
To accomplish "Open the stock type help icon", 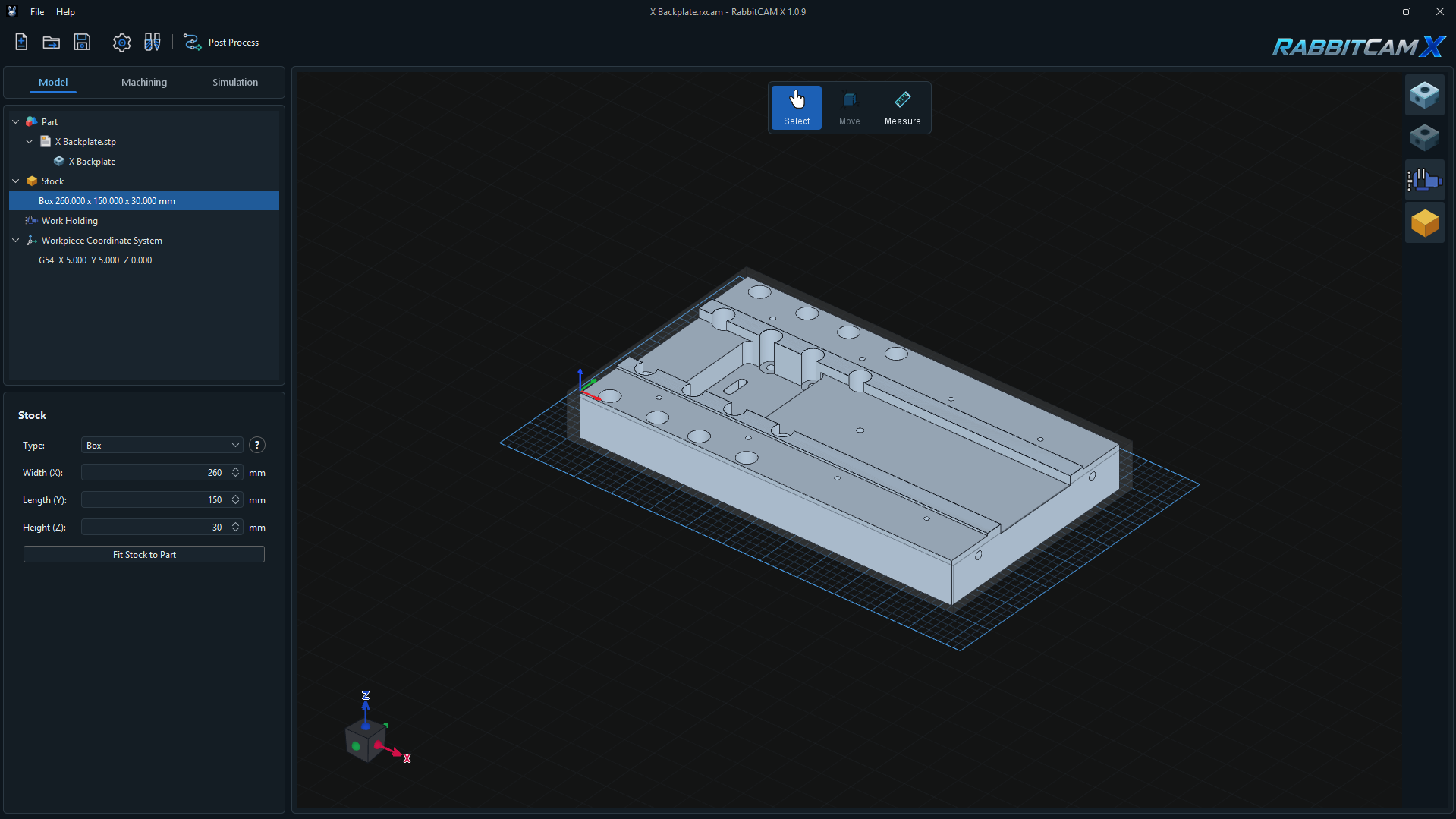I will (257, 446).
